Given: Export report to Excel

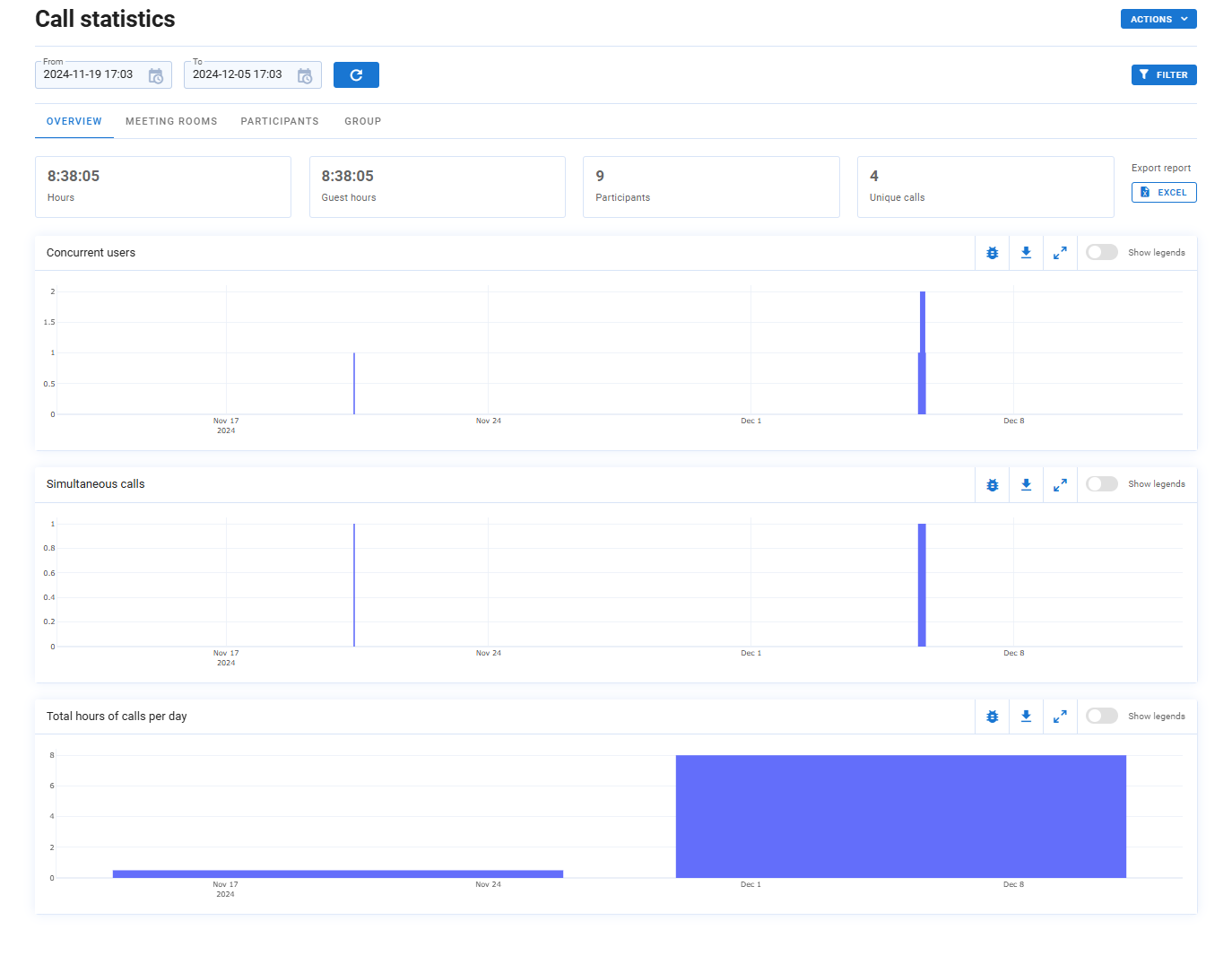Looking at the screenshot, I should point(1163,193).
